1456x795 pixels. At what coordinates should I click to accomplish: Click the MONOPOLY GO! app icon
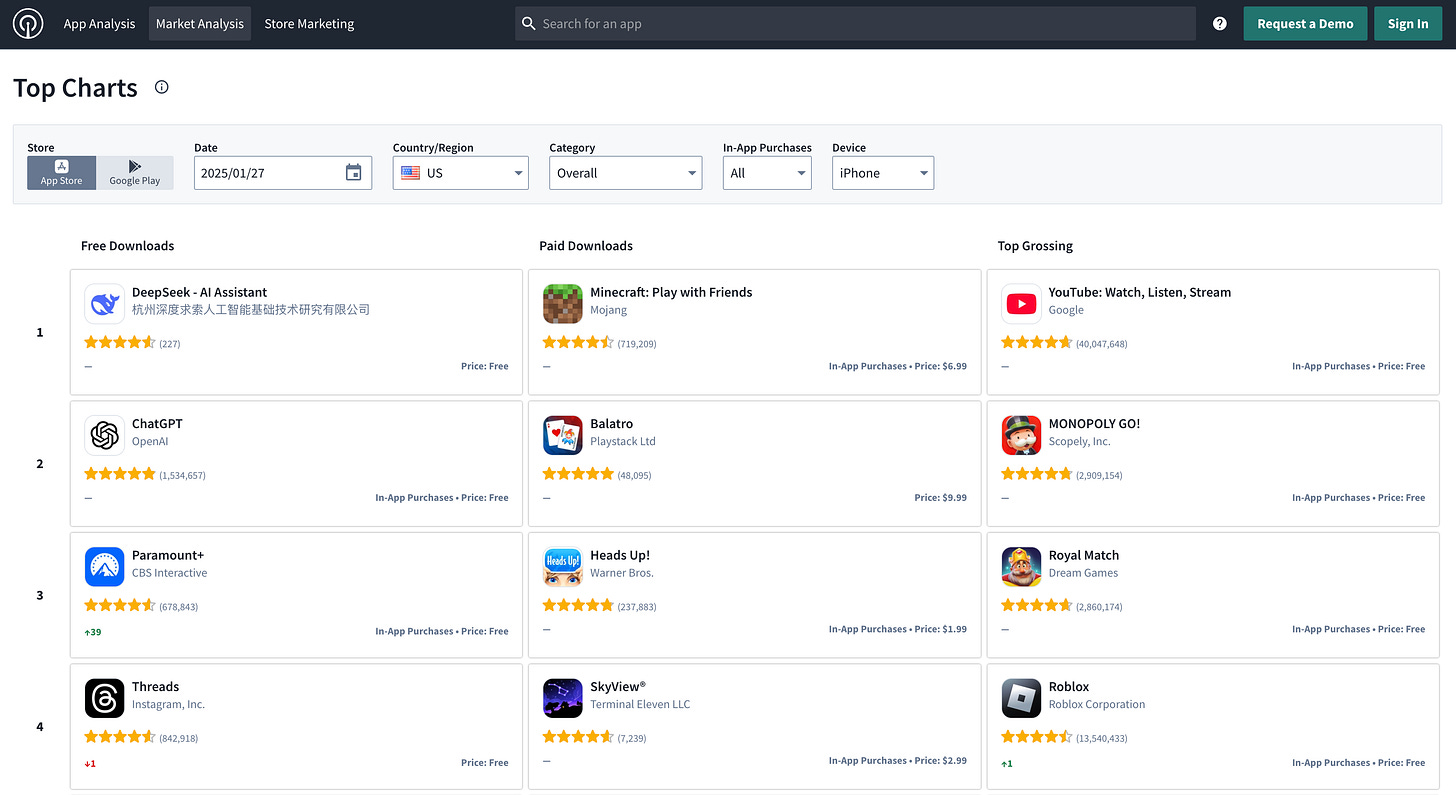1021,436
